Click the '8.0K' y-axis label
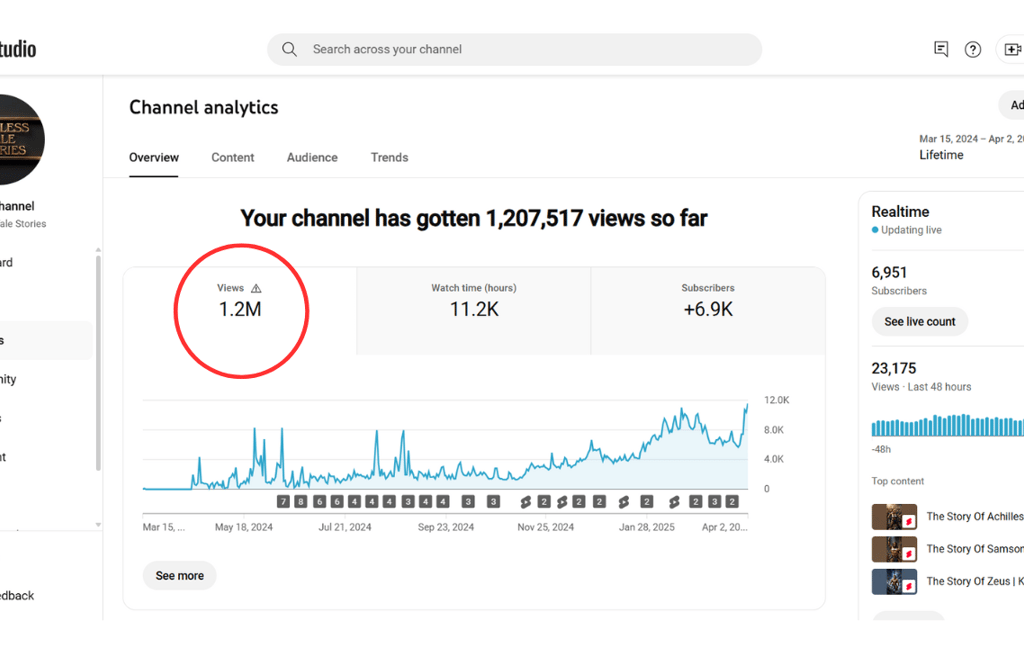 click(774, 430)
